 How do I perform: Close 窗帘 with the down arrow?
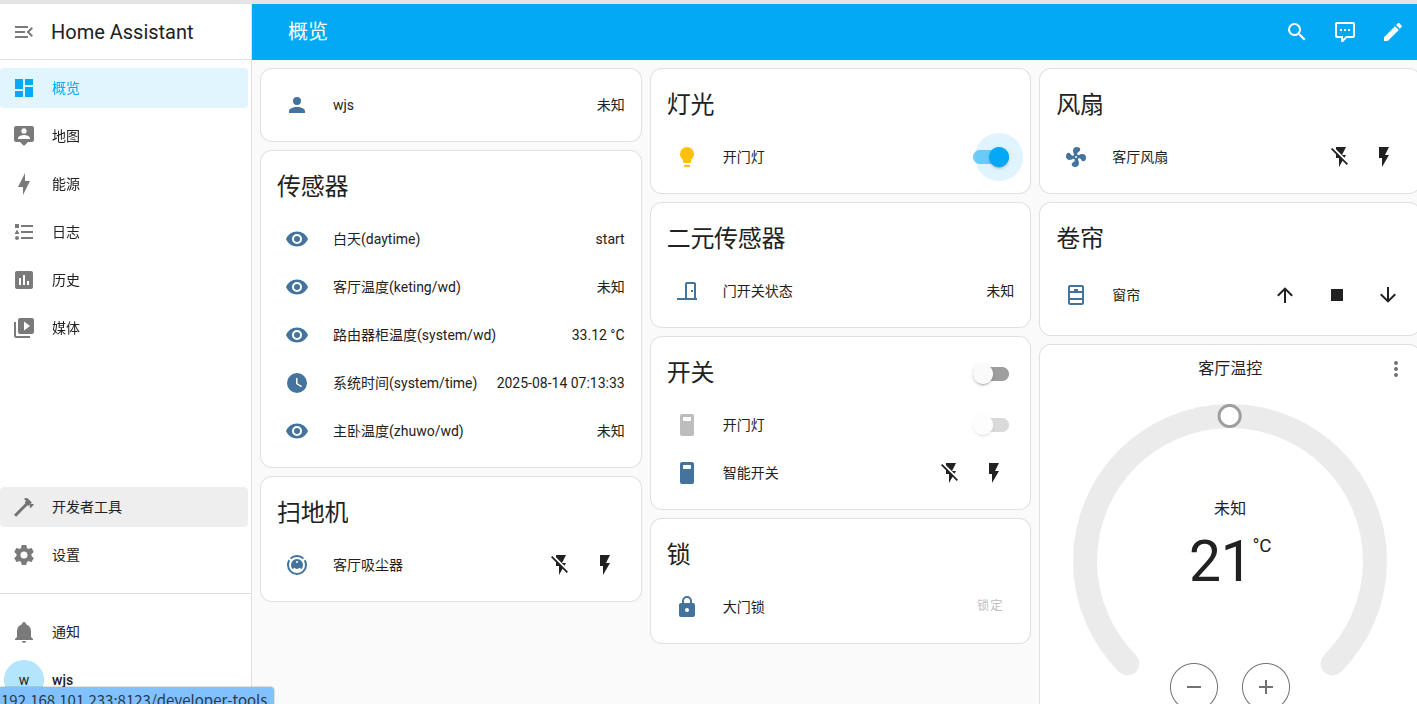pos(1388,295)
